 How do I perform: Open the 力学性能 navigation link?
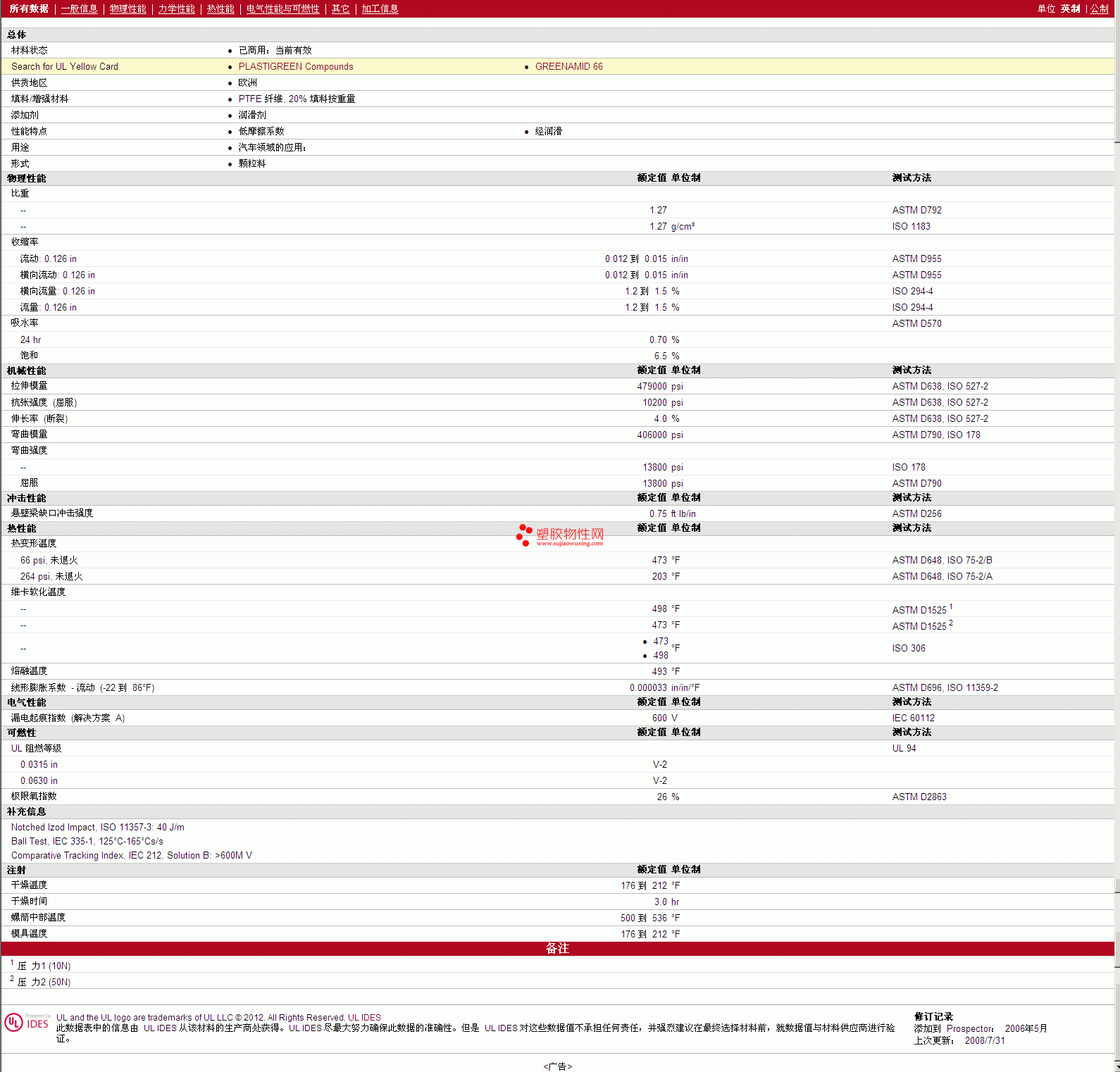coord(176,8)
